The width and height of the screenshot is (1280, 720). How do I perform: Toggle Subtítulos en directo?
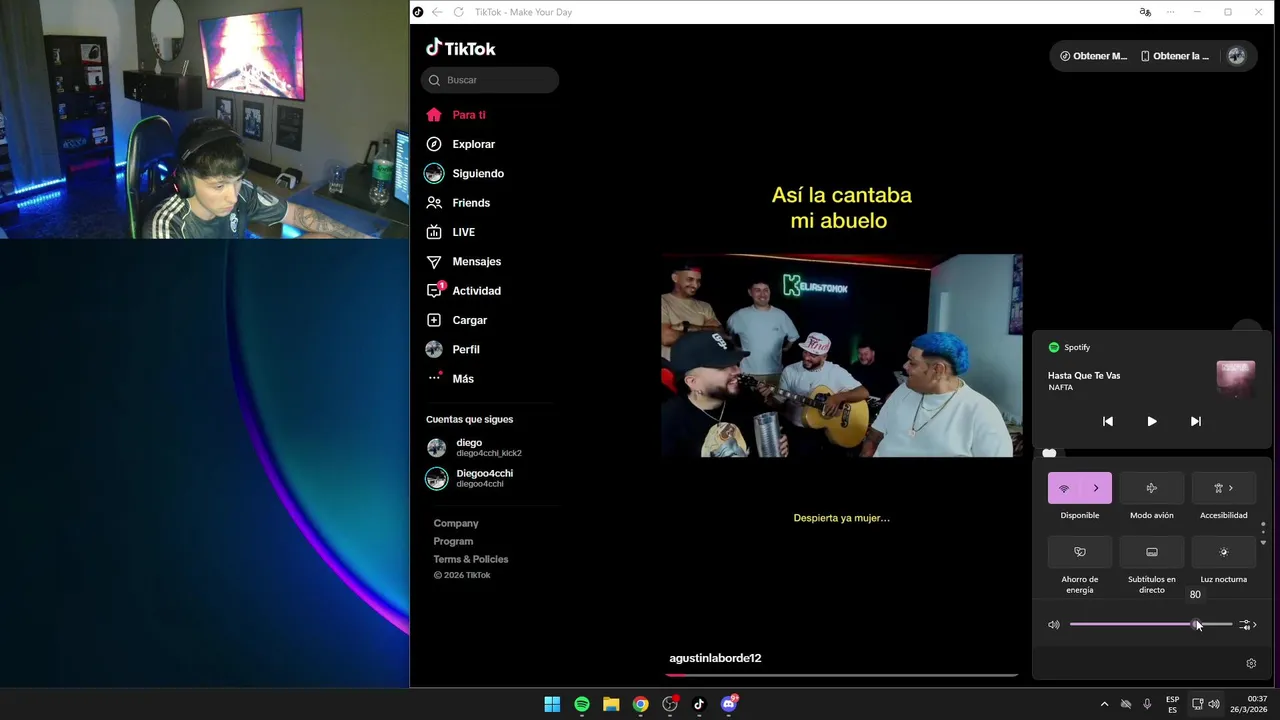[x=1152, y=552]
